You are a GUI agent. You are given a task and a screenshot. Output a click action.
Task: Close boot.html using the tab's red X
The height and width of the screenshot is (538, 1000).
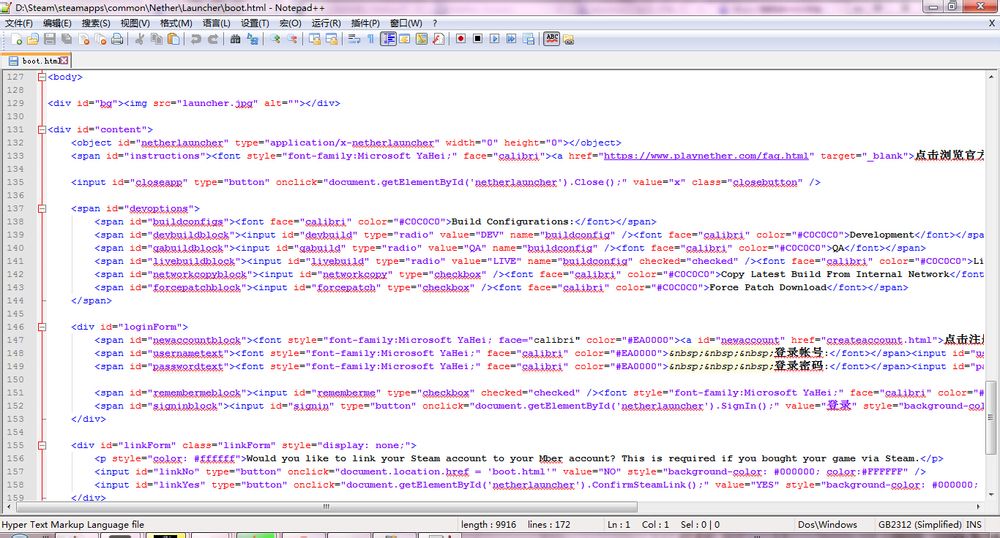pos(65,61)
